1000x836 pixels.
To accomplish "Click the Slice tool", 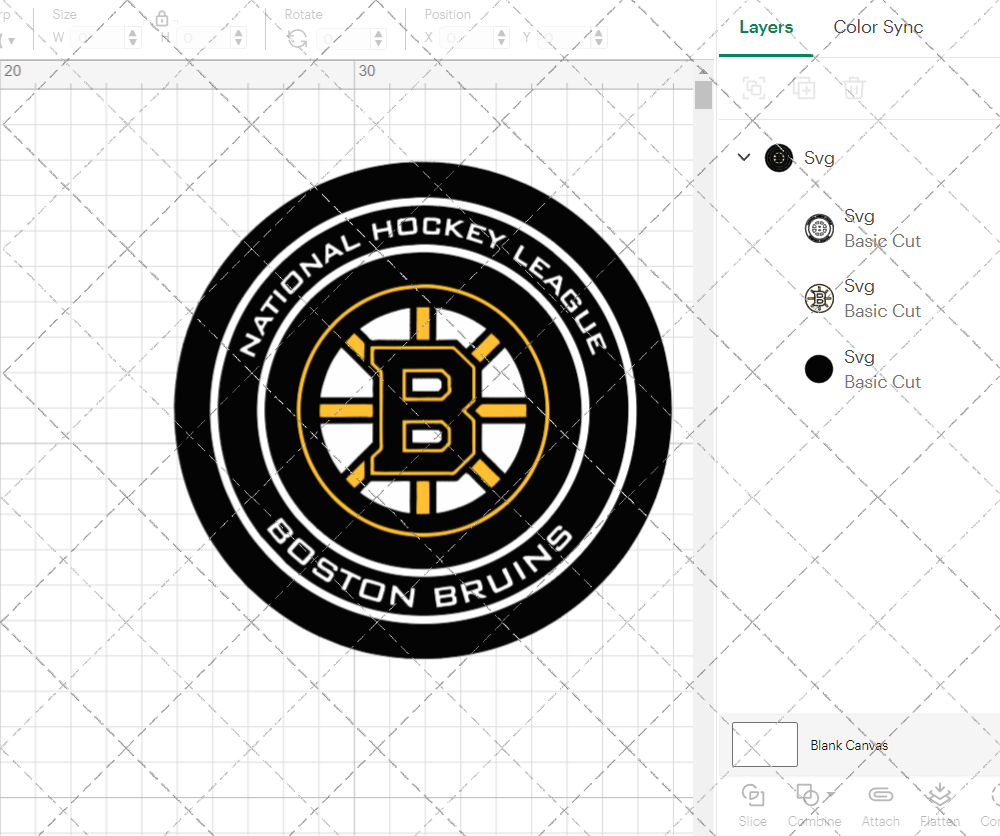I will tap(753, 806).
